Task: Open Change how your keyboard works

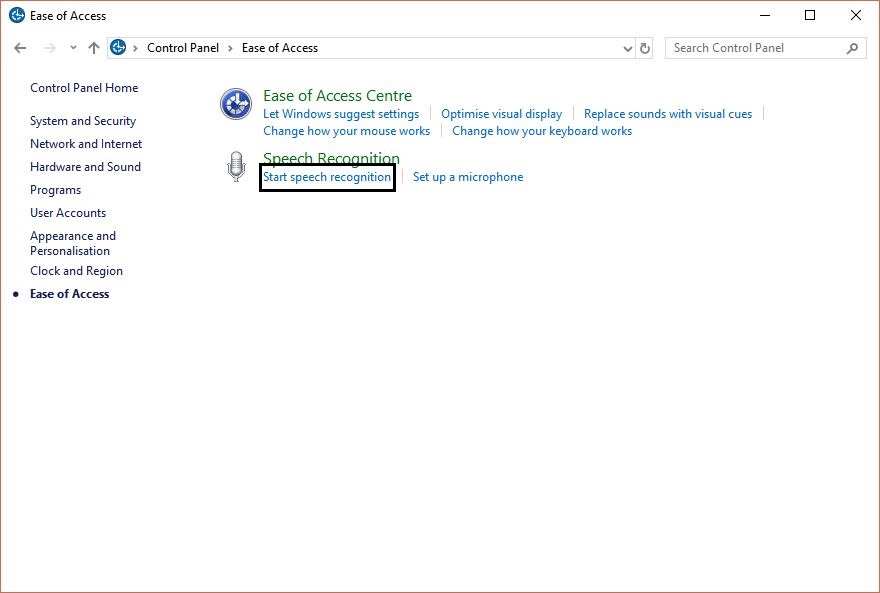Action: point(542,131)
